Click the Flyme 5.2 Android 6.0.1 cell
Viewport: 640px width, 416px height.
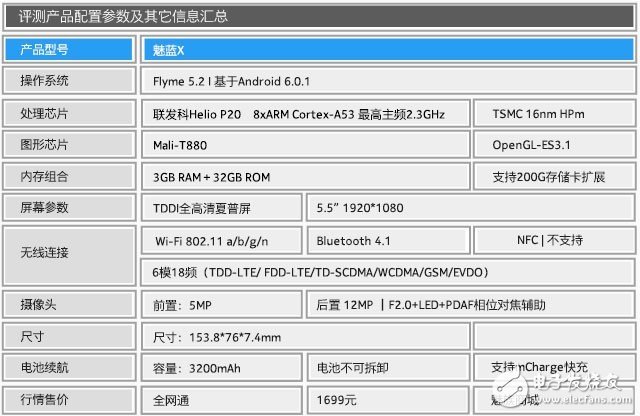385,81
